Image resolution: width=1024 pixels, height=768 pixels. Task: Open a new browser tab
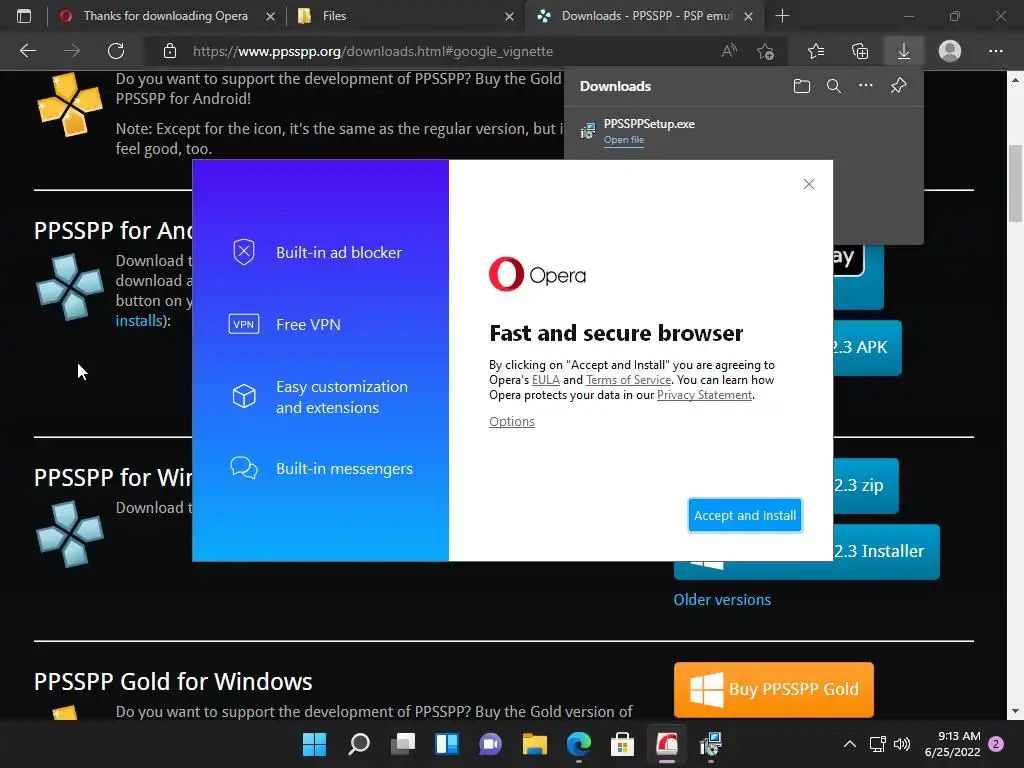click(x=782, y=16)
